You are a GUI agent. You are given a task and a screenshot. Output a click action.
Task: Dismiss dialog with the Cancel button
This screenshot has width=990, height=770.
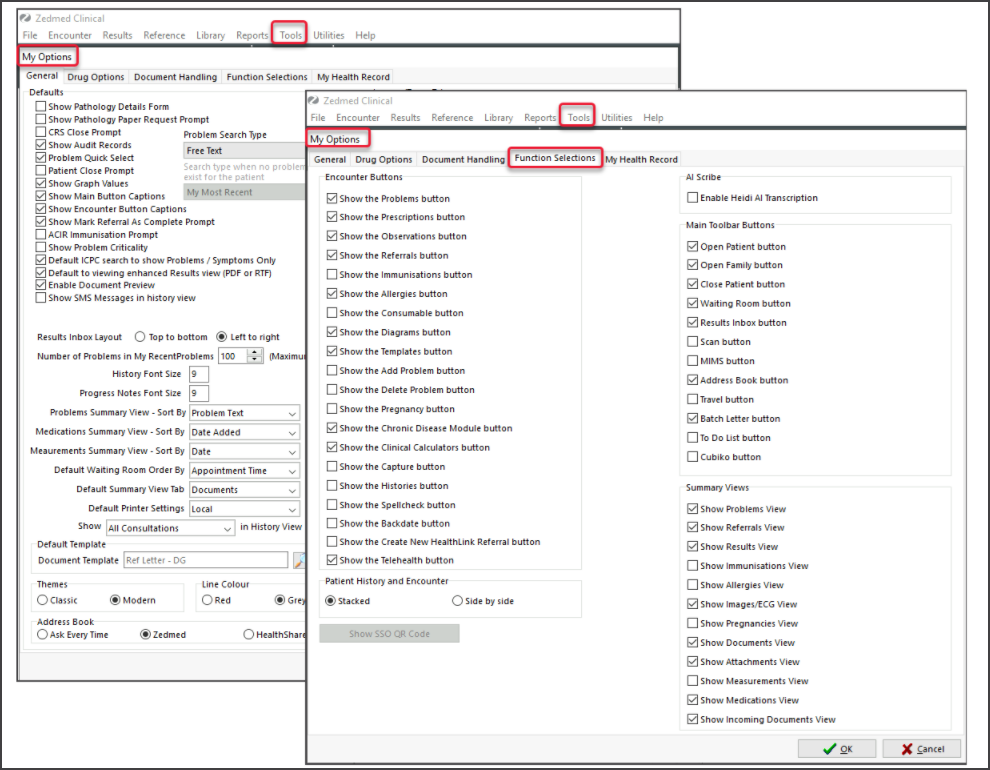[x=922, y=749]
